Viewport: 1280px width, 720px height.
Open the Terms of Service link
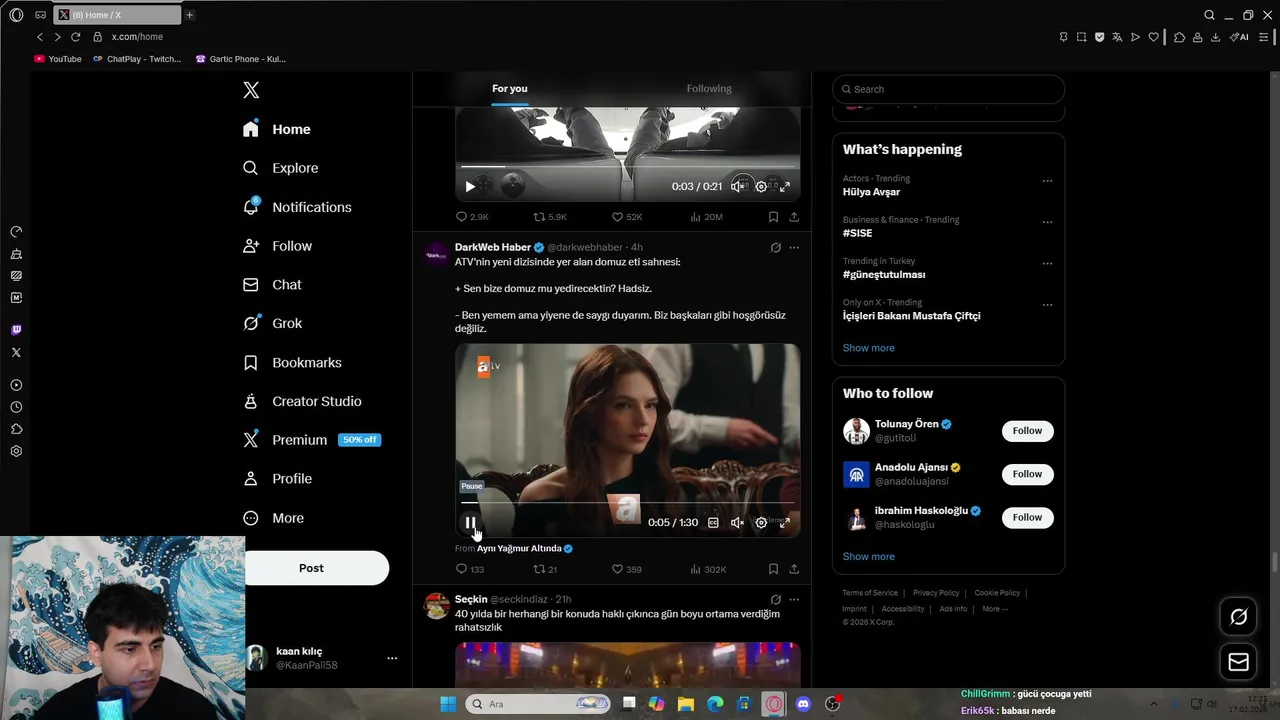pyautogui.click(x=870, y=593)
